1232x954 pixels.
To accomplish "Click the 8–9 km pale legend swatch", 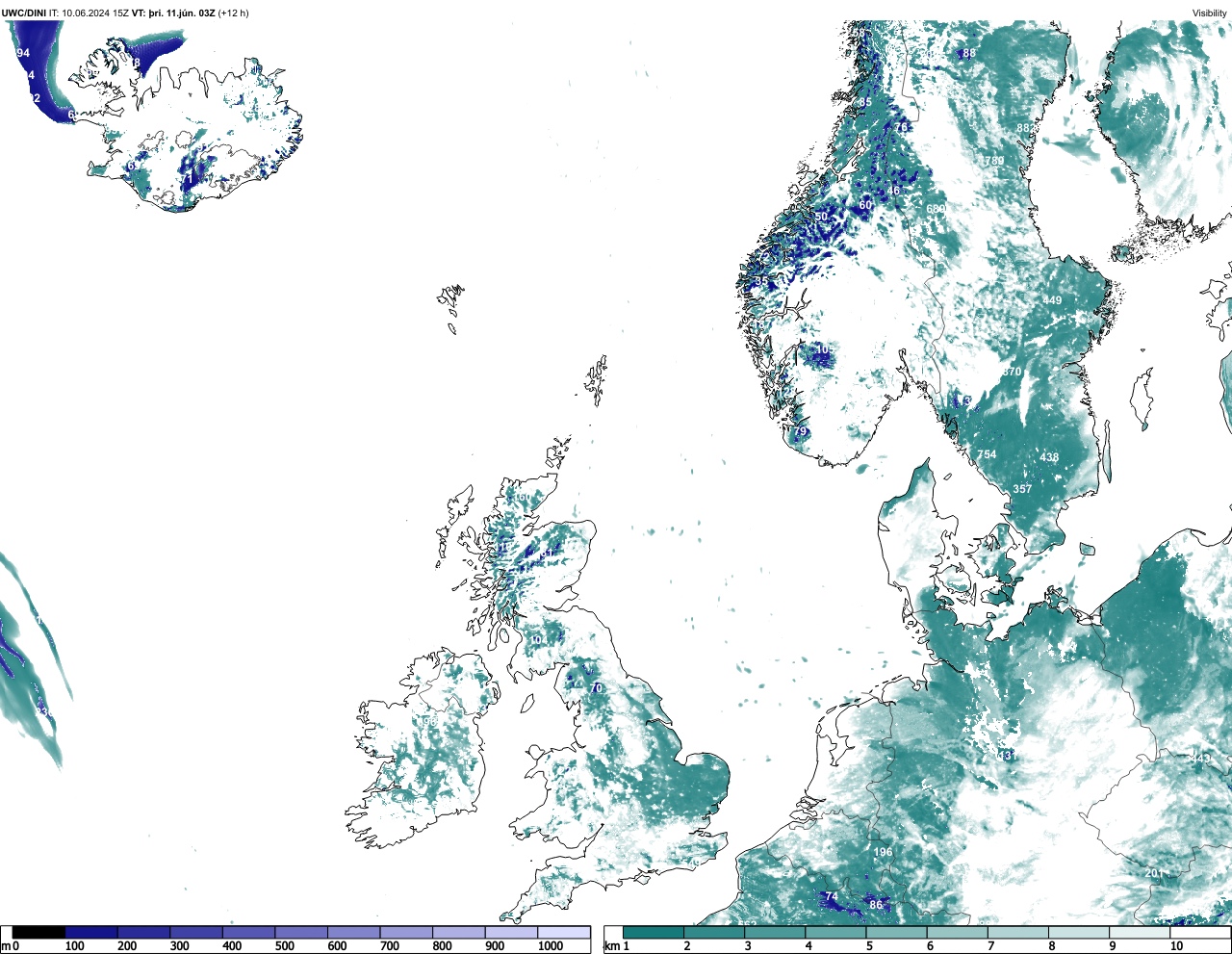I will [1080, 932].
